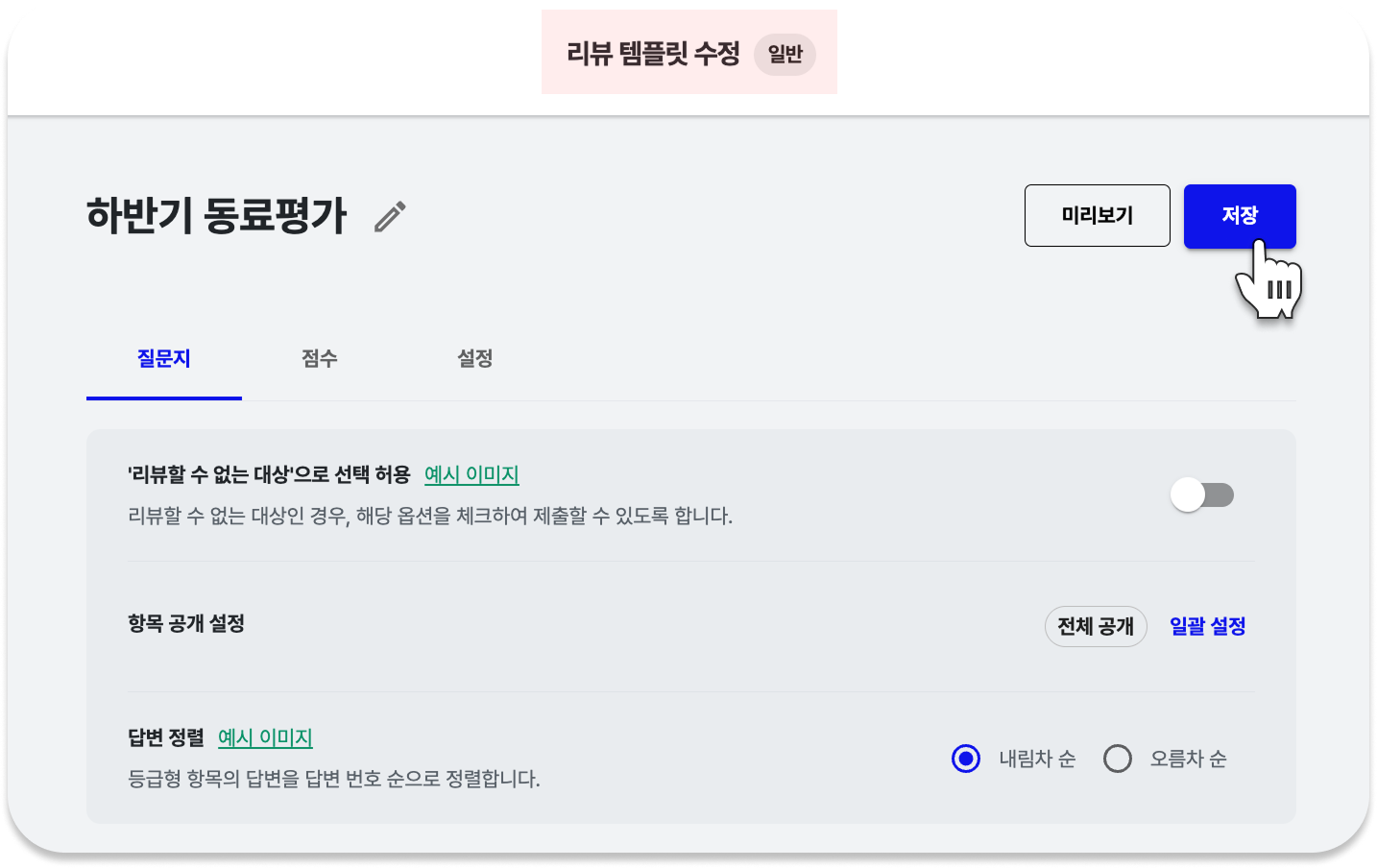Click the 리뷰 템플릿 수정 header title
The height and width of the screenshot is (868, 1377).
pyautogui.click(x=653, y=53)
